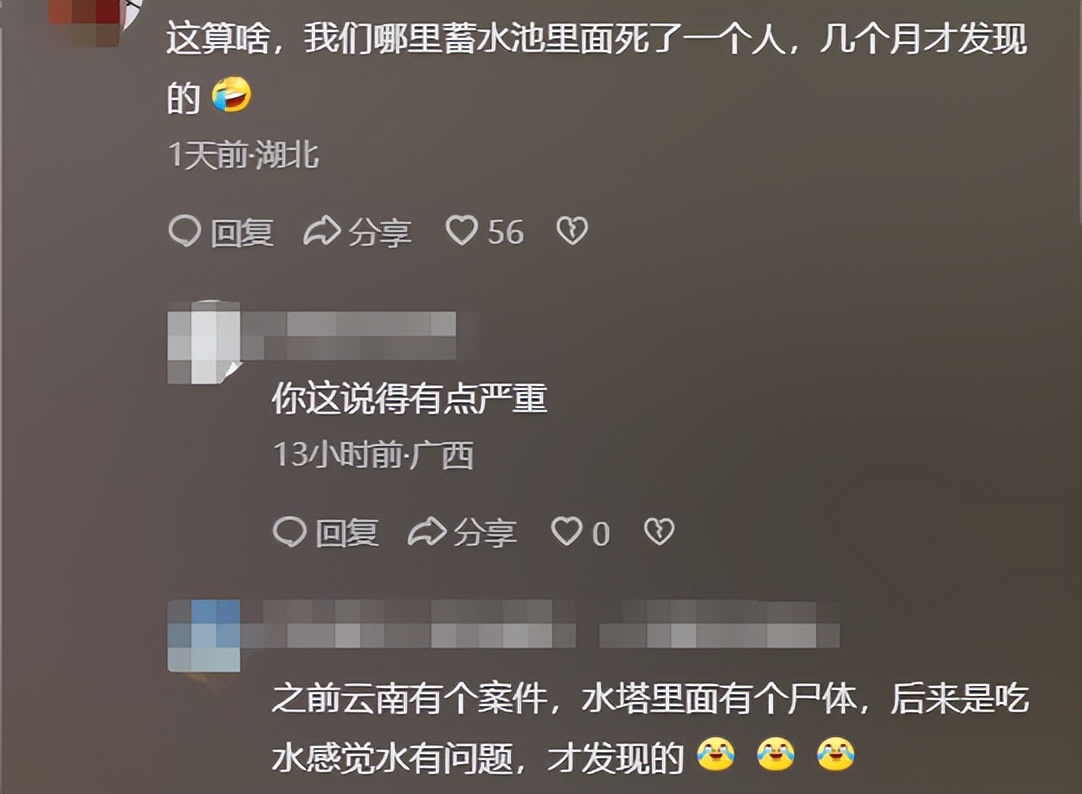The height and width of the screenshot is (794, 1082).
Task: Click 回复 text under the Guangxi comment
Action: [346, 533]
